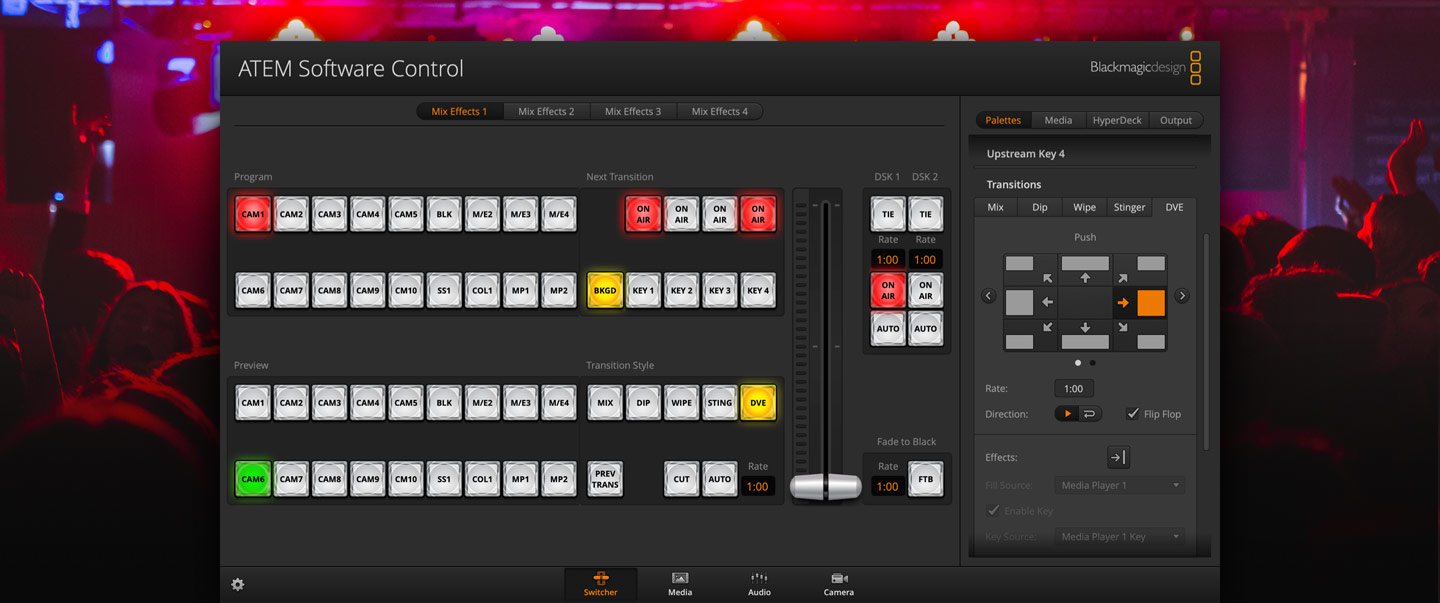Open the Camera control page
1440x603 pixels.
point(838,585)
